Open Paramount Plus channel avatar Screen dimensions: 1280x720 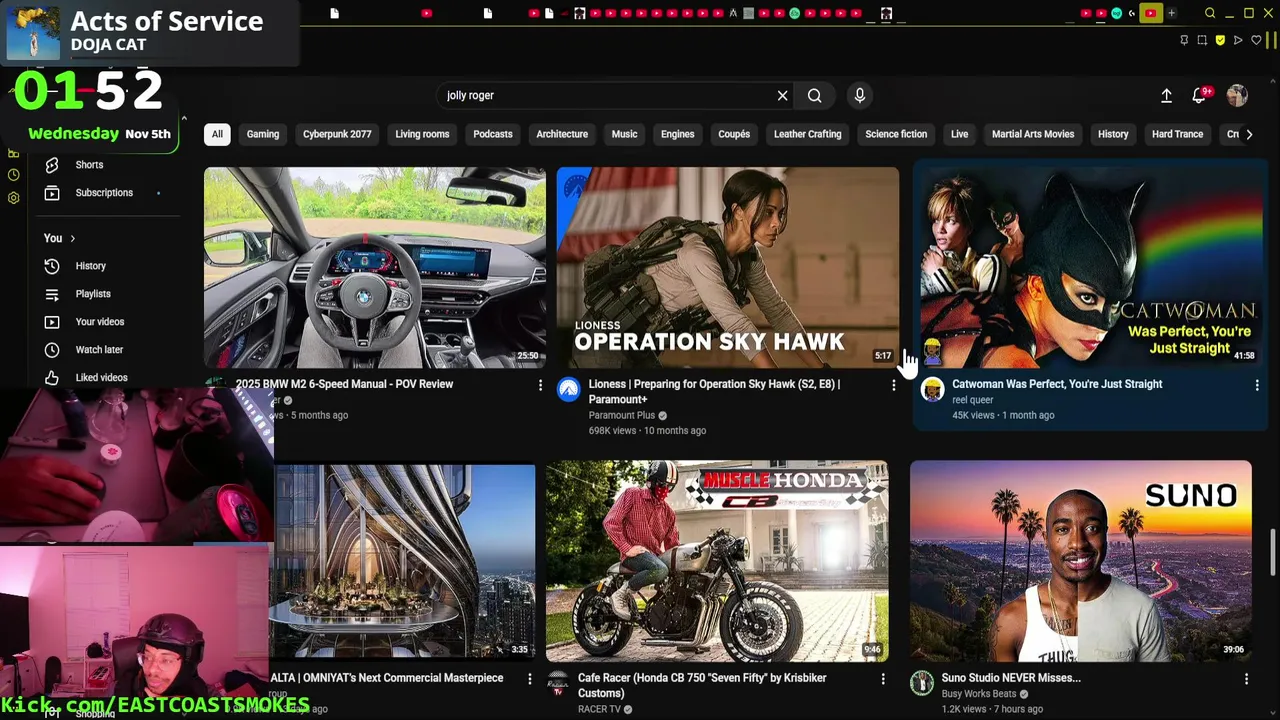[568, 390]
